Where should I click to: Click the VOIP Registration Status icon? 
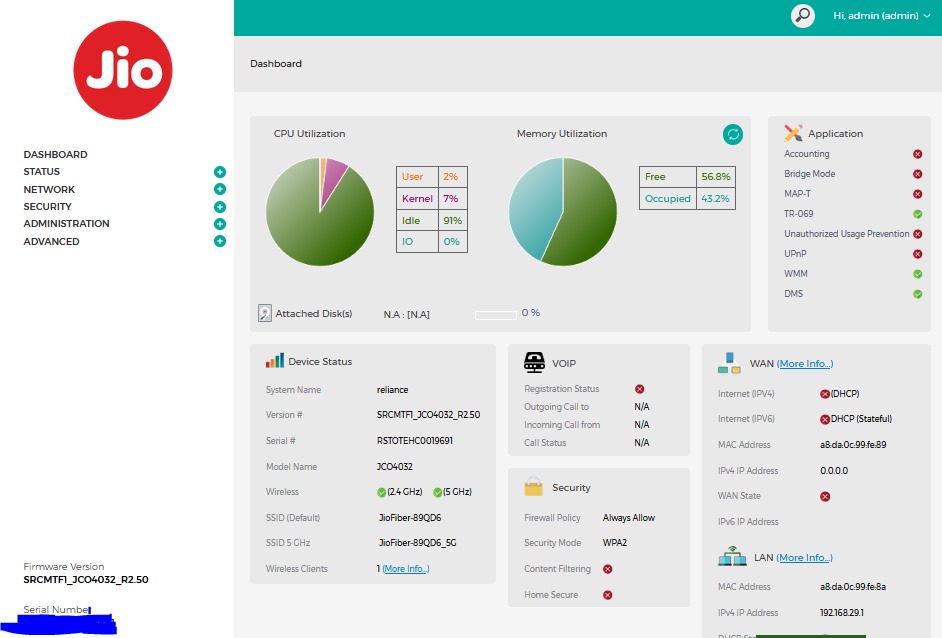point(640,389)
